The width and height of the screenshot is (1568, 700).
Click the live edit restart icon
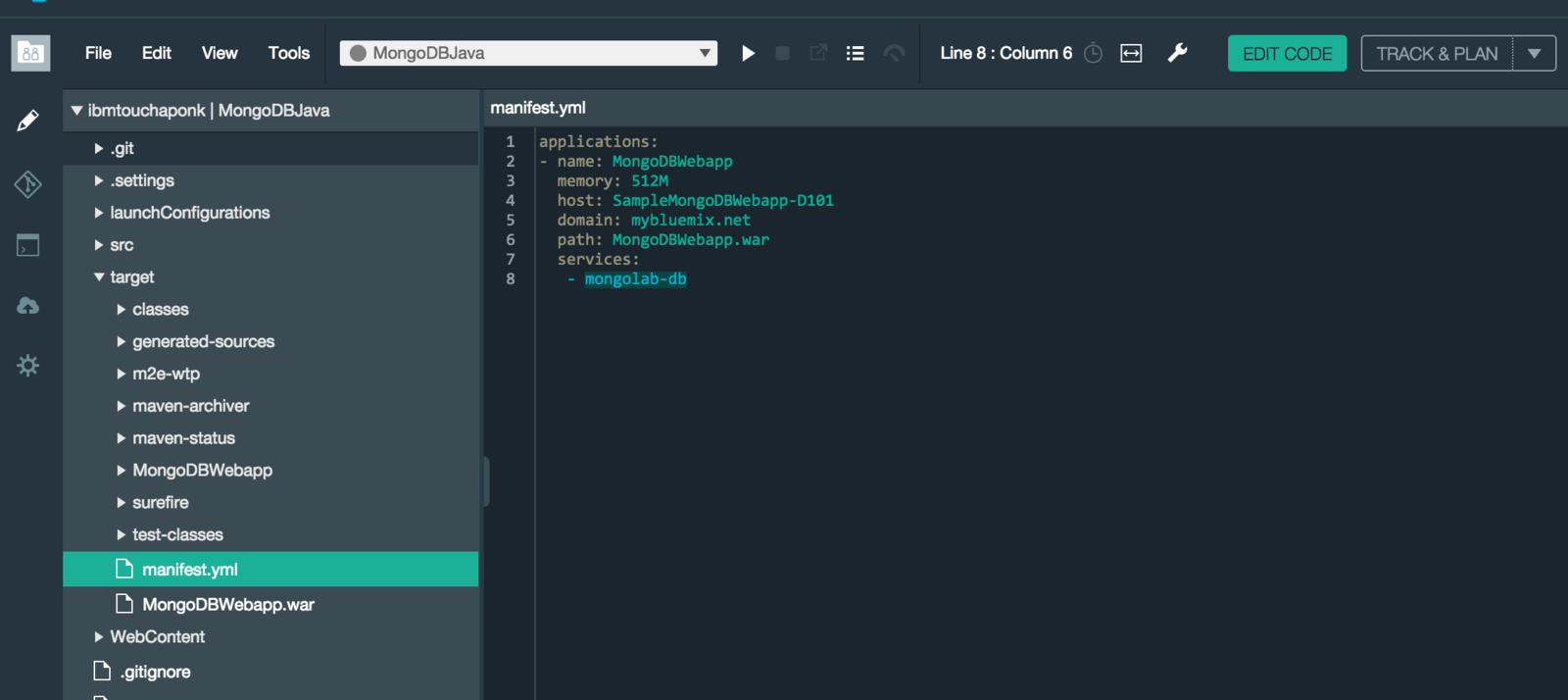pyautogui.click(x=894, y=53)
